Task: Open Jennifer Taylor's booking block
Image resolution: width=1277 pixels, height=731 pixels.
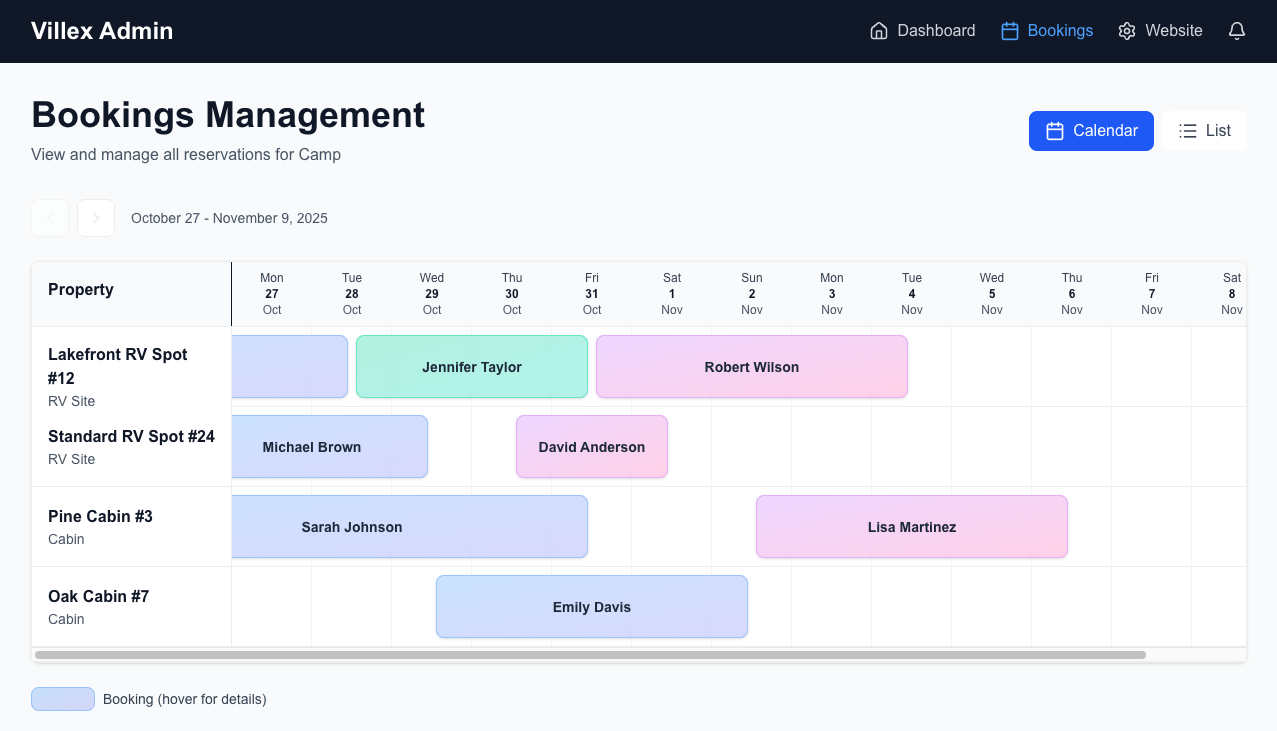Action: pyautogui.click(x=472, y=367)
